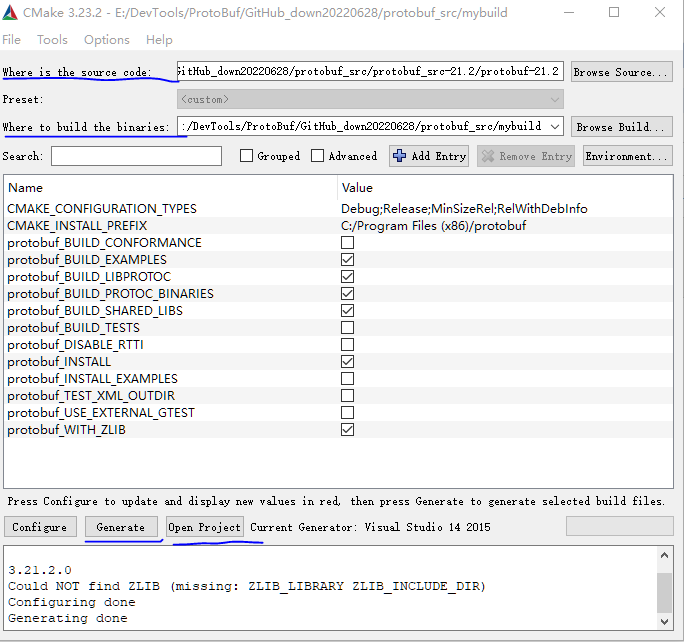Click the plus icon on Add Entry
Image resolution: width=684 pixels, height=642 pixels.
399,156
